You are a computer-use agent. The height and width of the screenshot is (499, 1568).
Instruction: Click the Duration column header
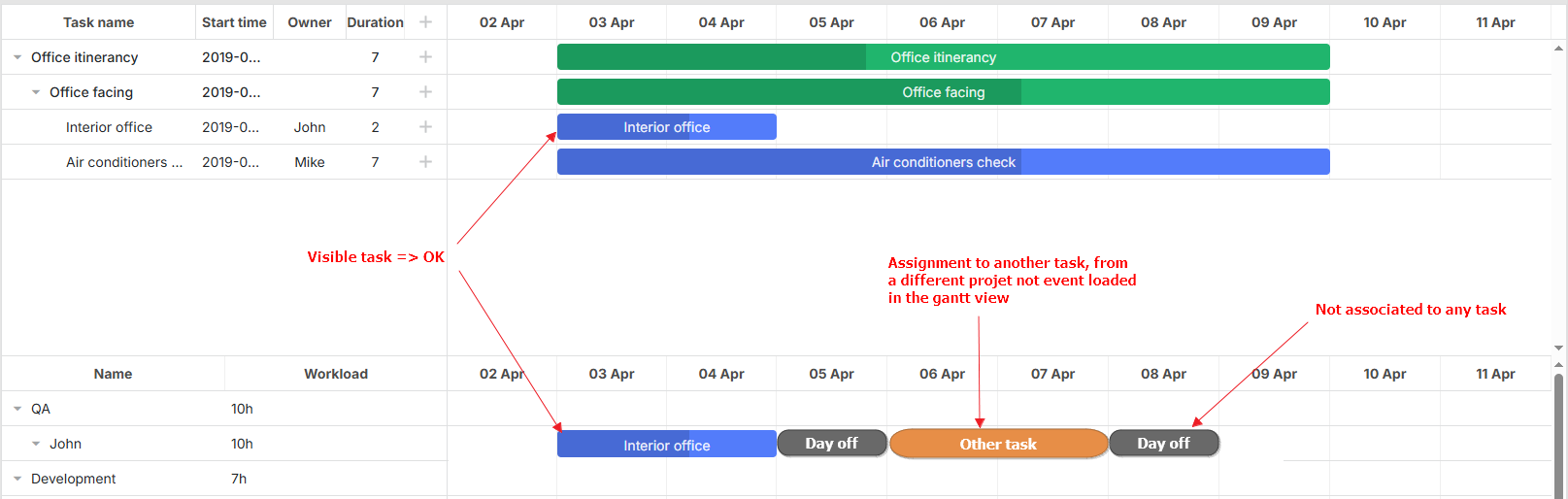(375, 22)
